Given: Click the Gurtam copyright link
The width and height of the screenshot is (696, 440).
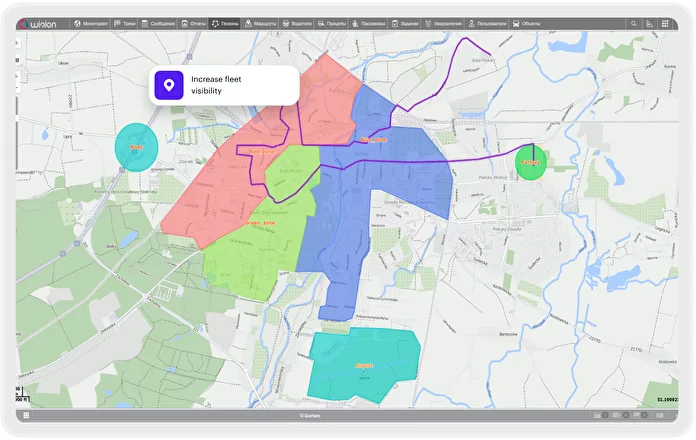Looking at the screenshot, I should 308,415.
